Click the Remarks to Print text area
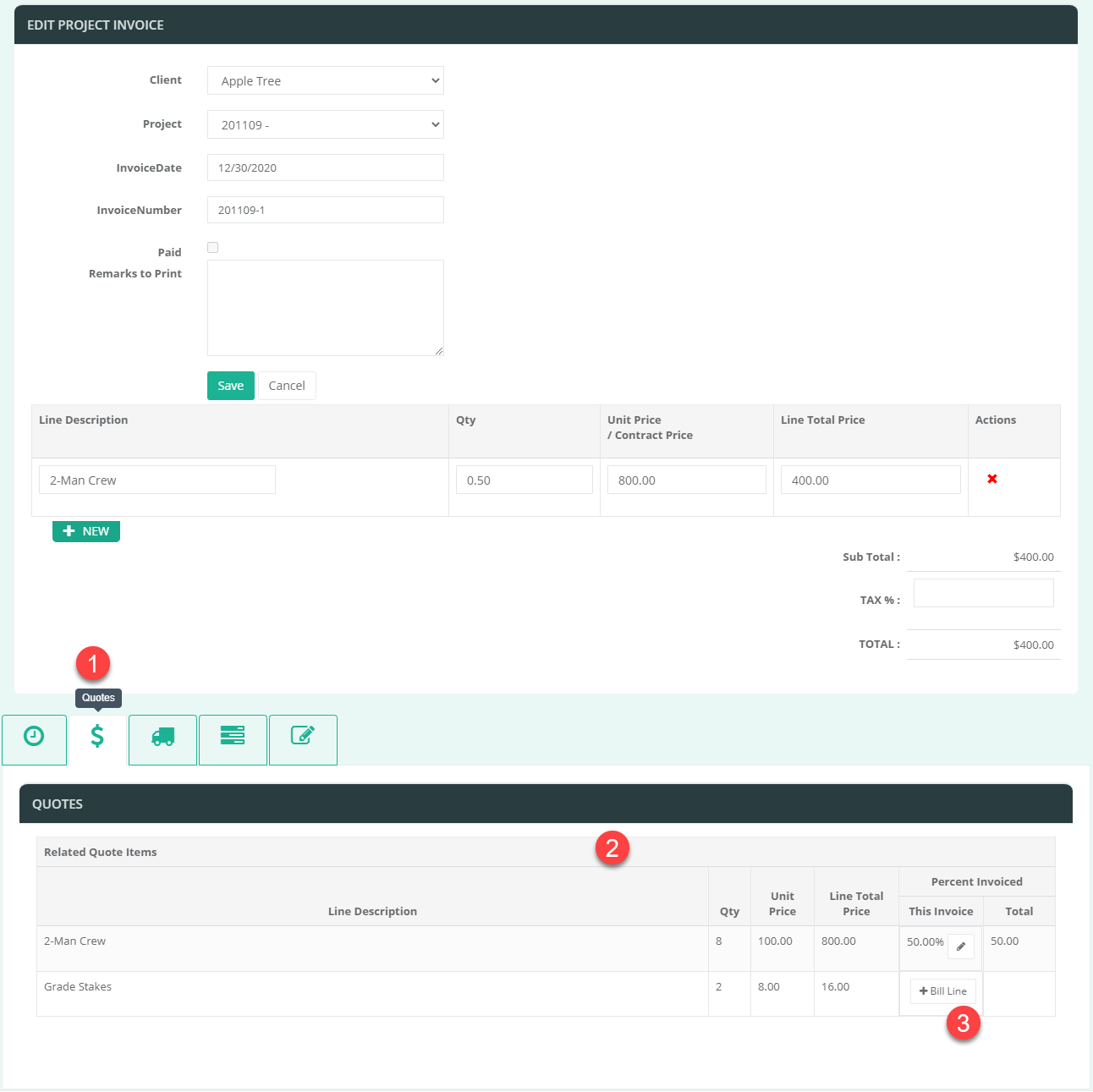 [x=325, y=308]
